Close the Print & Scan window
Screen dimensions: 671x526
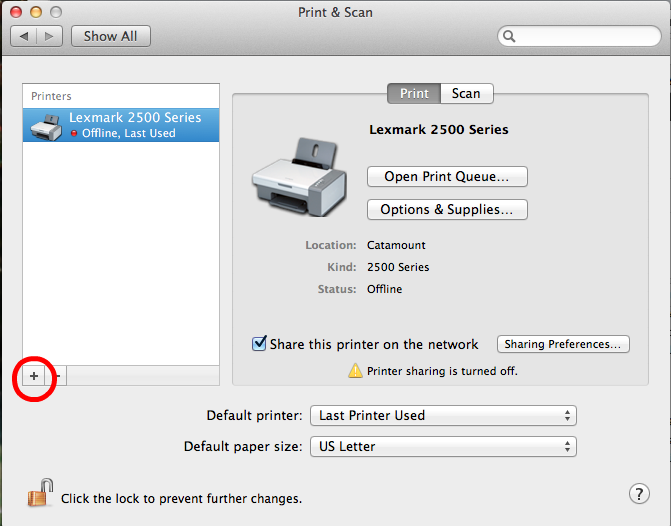click(16, 12)
